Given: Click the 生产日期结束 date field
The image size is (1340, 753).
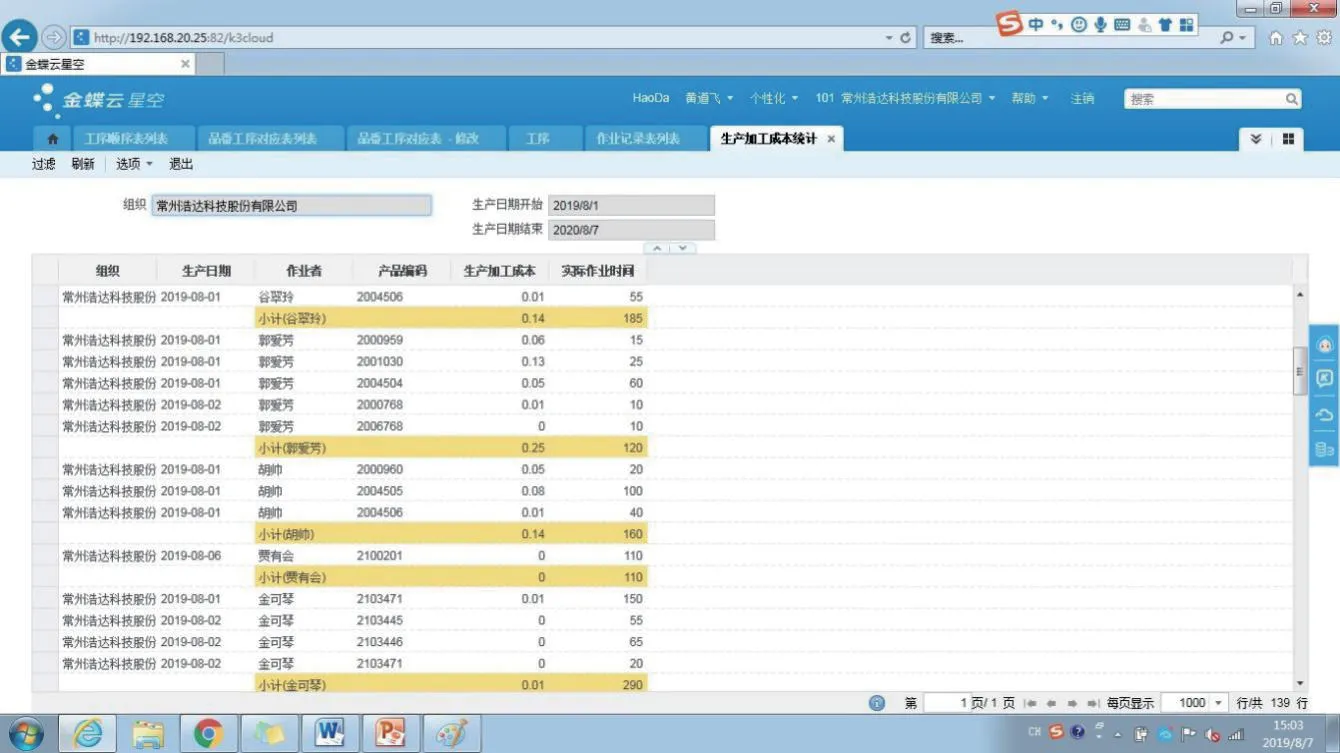Looking at the screenshot, I should [631, 230].
